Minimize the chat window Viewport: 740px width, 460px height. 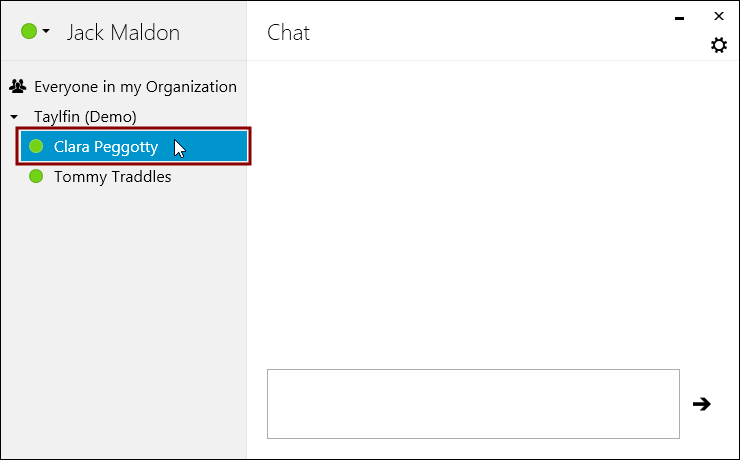pyautogui.click(x=680, y=18)
